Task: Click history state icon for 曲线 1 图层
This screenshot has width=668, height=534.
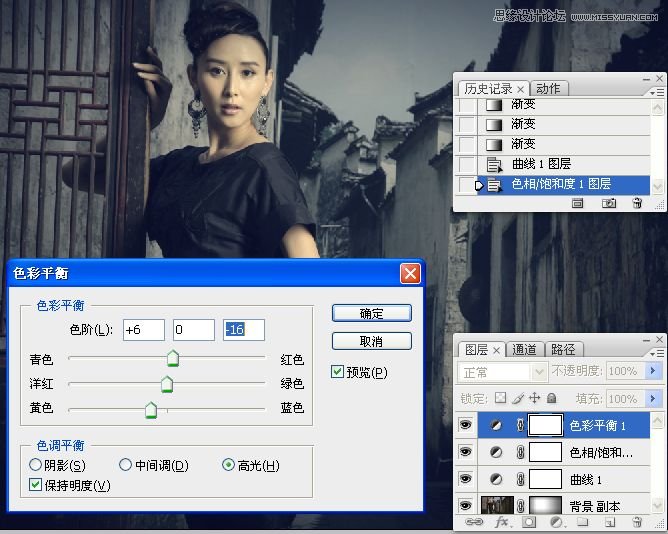Action: pyautogui.click(x=494, y=164)
